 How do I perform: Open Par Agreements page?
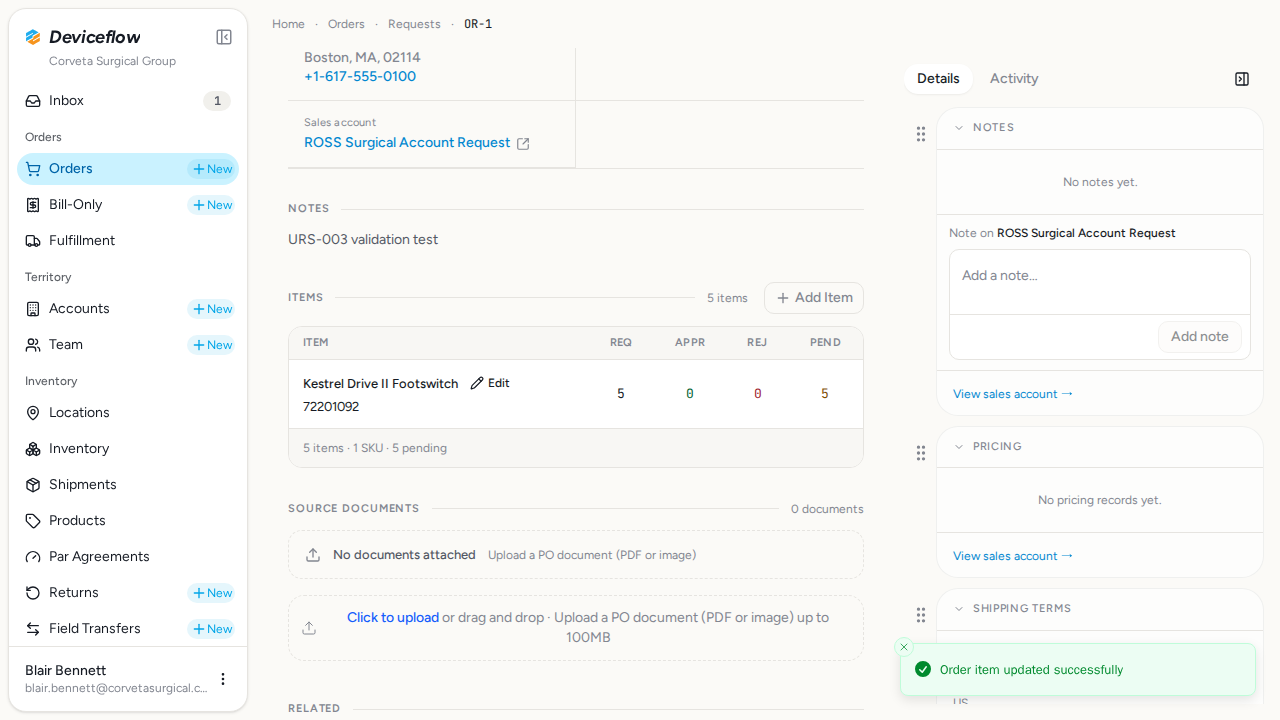click(x=128, y=557)
